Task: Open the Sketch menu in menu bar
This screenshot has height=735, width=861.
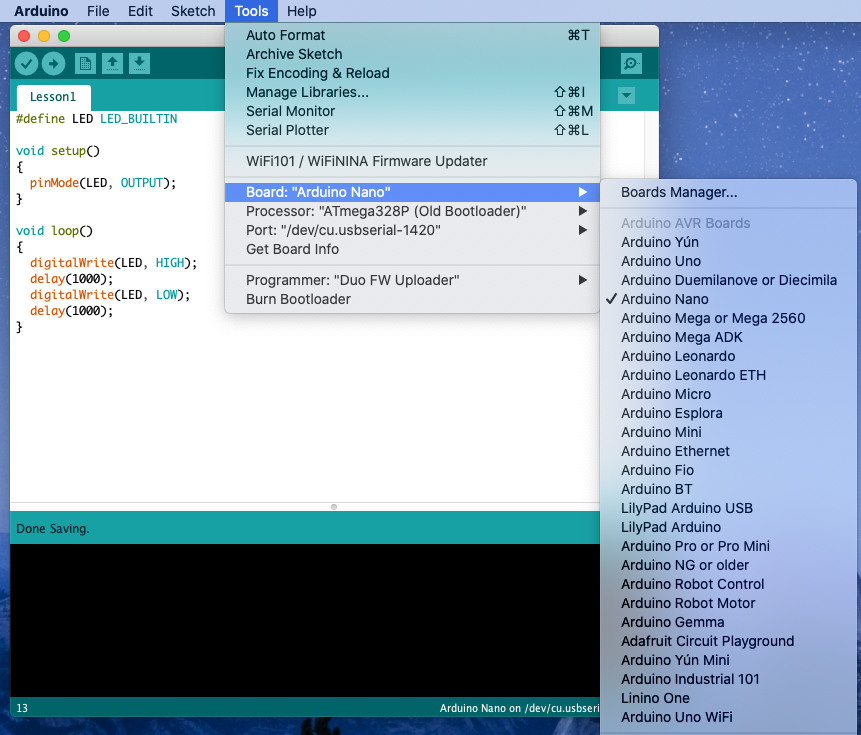Action: tap(193, 11)
